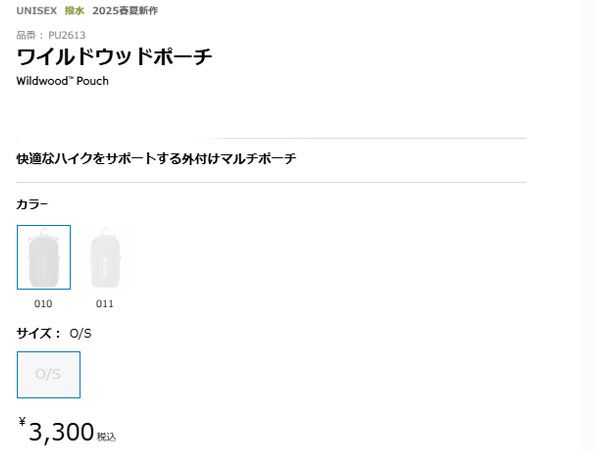Click the 税込 tax-included label
This screenshot has width=600, height=450.
(x=107, y=436)
